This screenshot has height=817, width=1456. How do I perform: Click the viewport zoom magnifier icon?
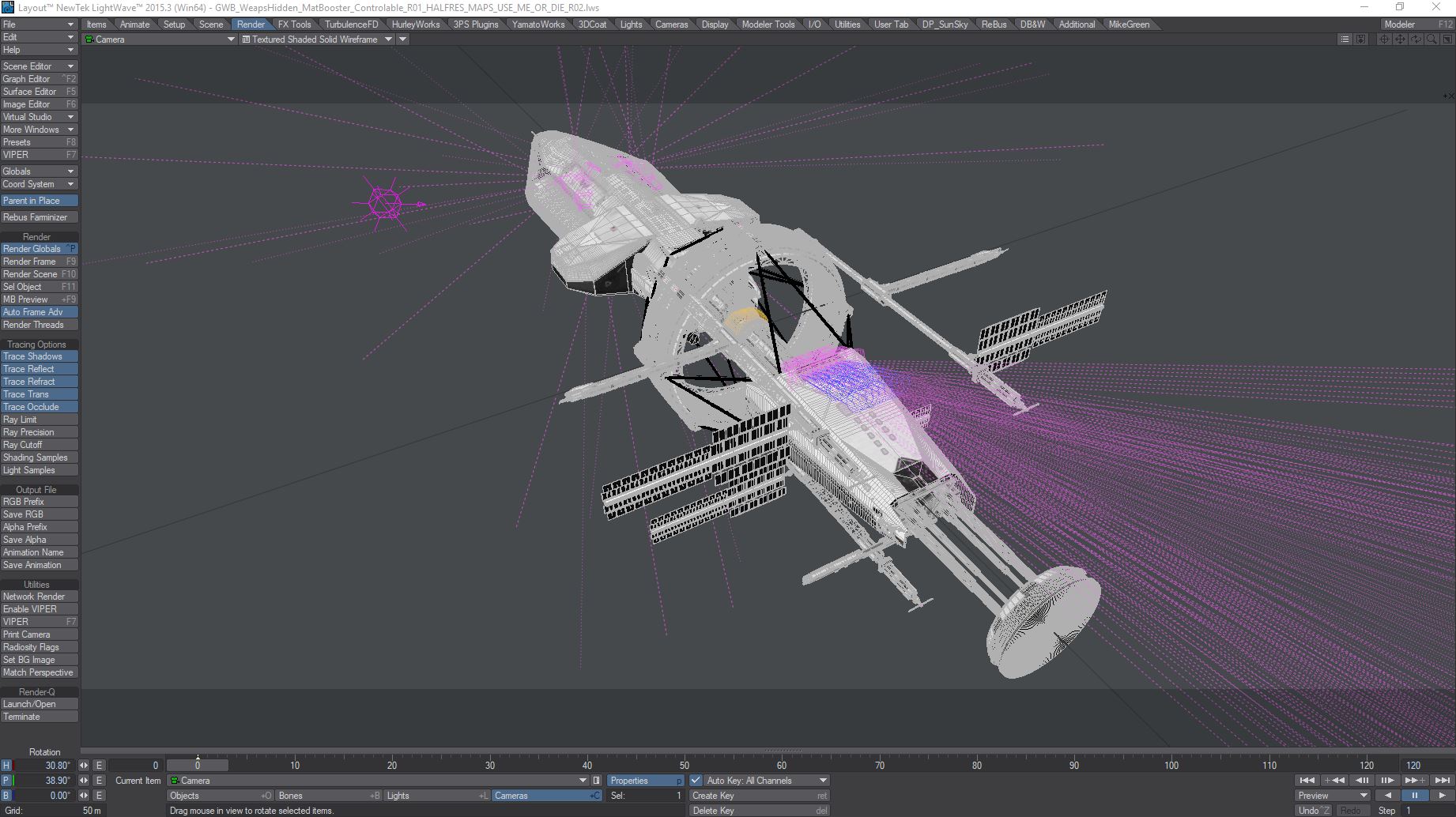pos(1431,40)
